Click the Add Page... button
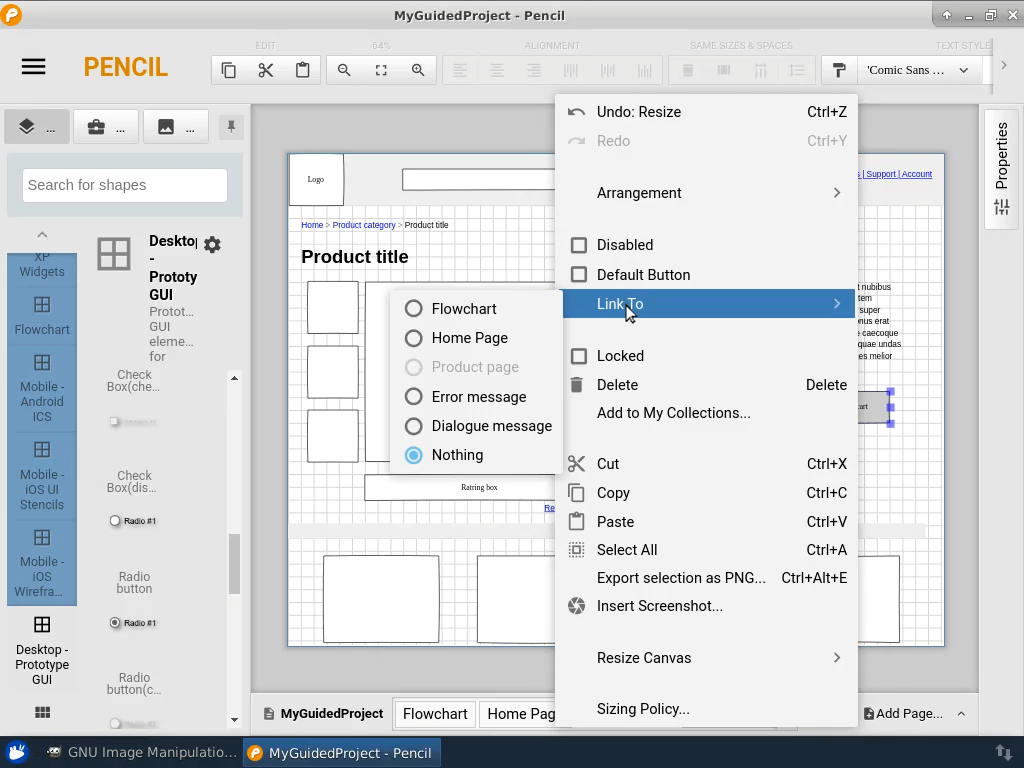This screenshot has height=768, width=1024. pos(903,714)
